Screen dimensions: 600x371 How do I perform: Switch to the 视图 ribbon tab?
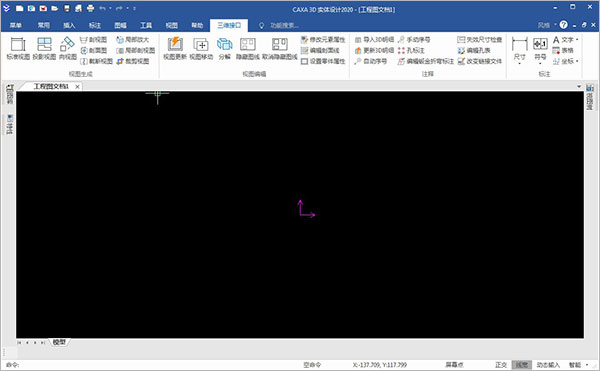(x=171, y=25)
